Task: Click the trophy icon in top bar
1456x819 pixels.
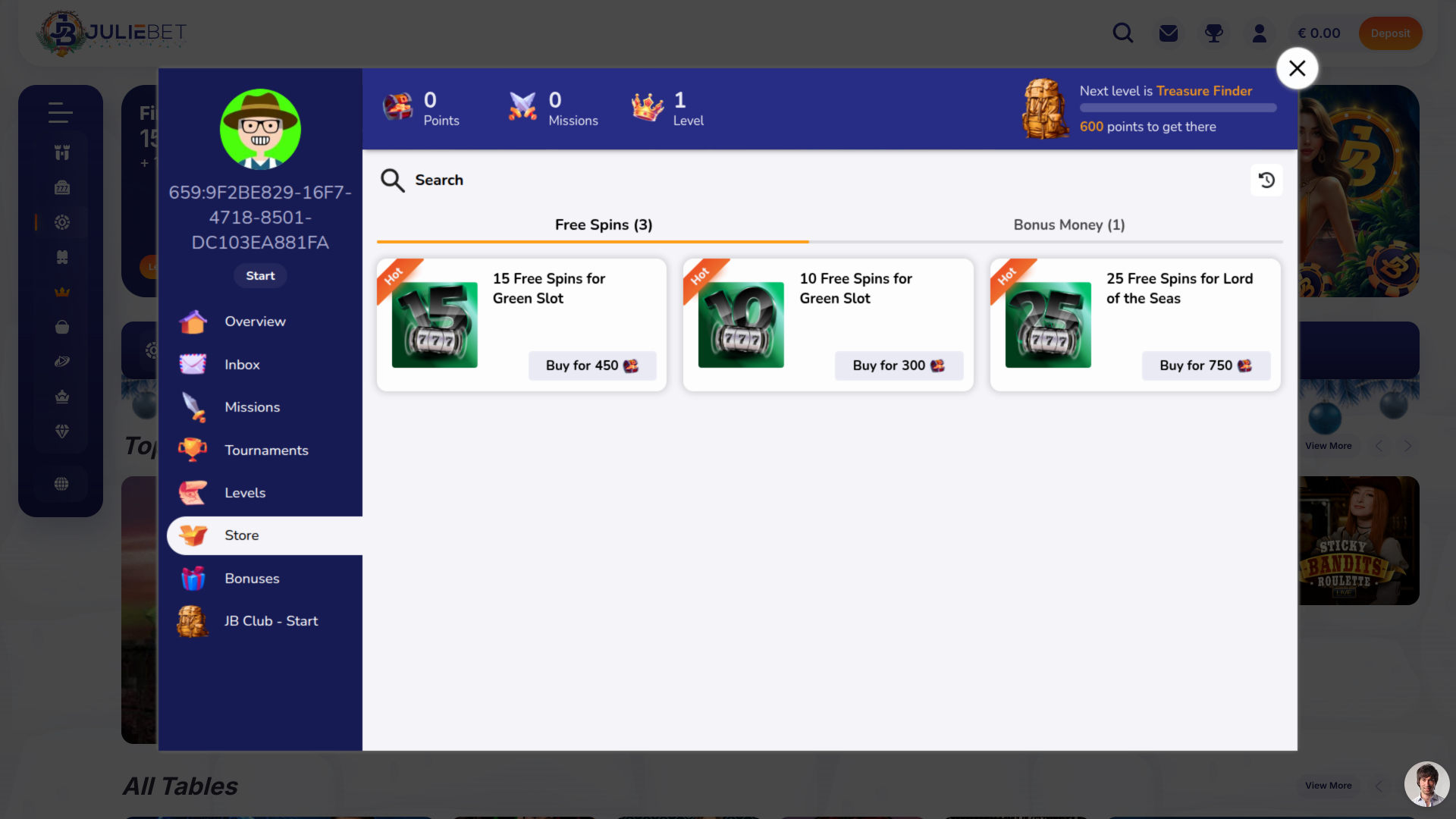Action: coord(1214,33)
